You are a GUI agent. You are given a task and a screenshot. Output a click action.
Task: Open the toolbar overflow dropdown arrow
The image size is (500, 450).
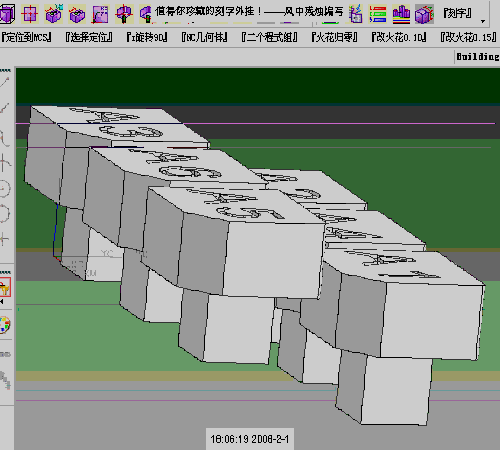point(483,21)
